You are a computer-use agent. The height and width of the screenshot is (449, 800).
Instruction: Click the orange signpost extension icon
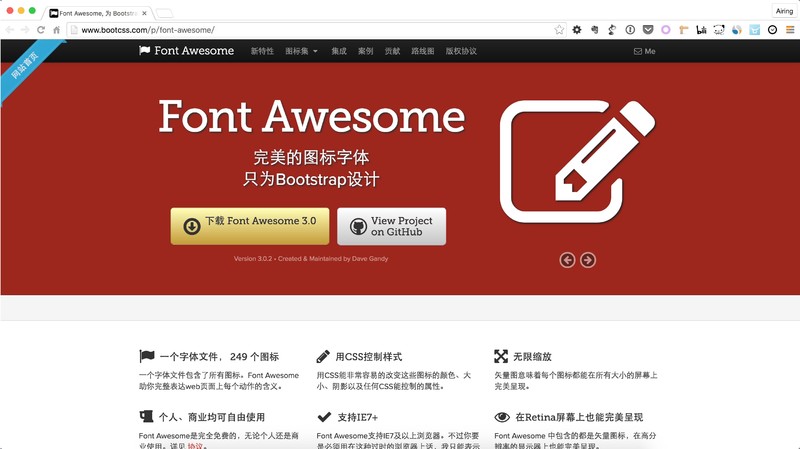pyautogui.click(x=683, y=30)
